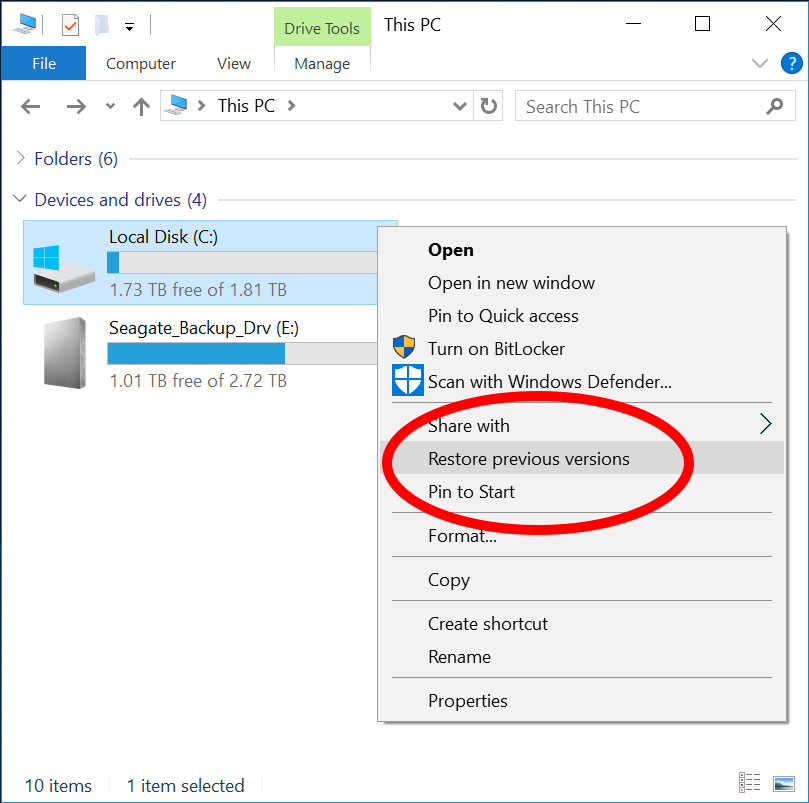Open the Help question mark icon
809x803 pixels.
point(791,63)
